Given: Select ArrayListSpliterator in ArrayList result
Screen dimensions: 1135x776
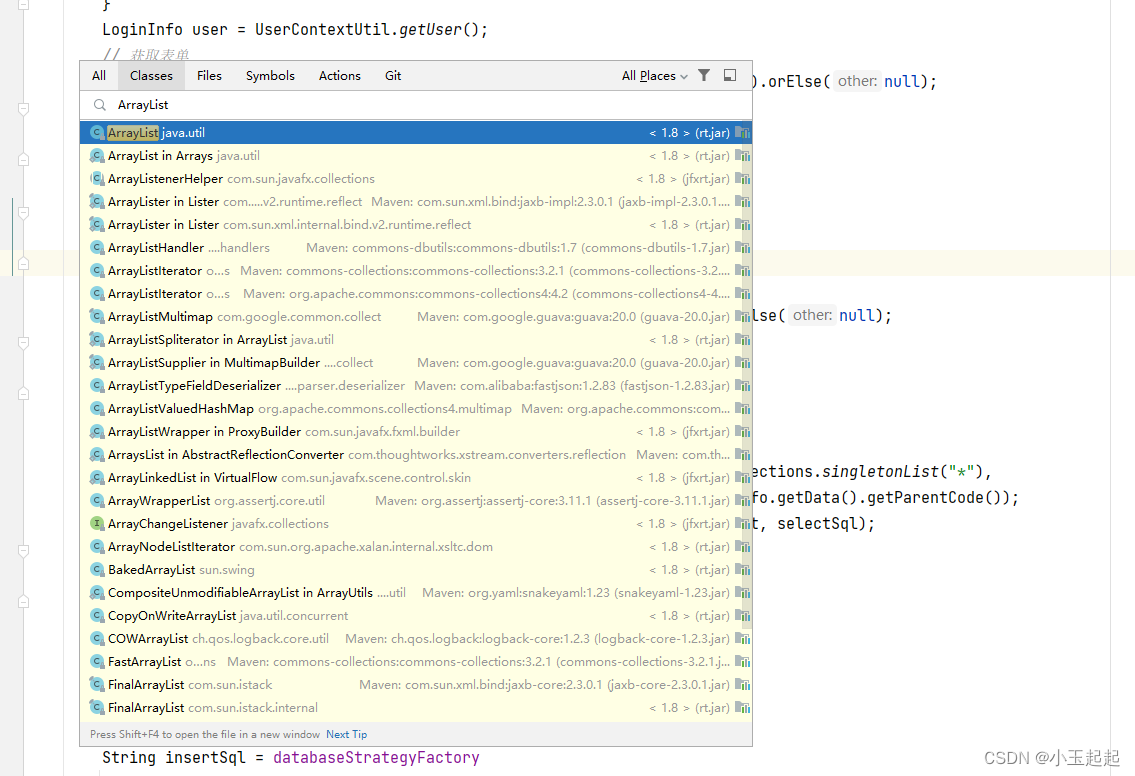Looking at the screenshot, I should coord(416,340).
